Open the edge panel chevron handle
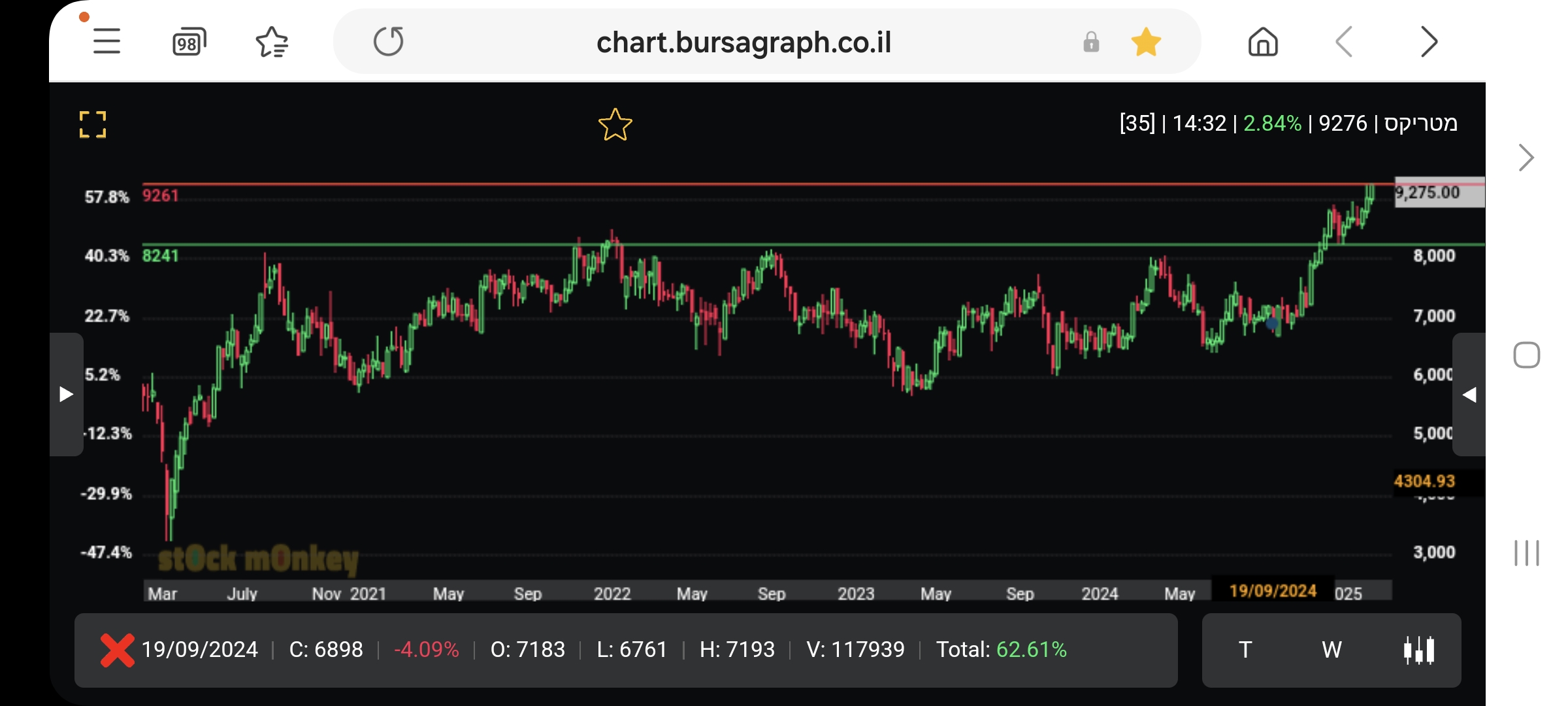Viewport: 1568px width, 706px height. click(1526, 158)
